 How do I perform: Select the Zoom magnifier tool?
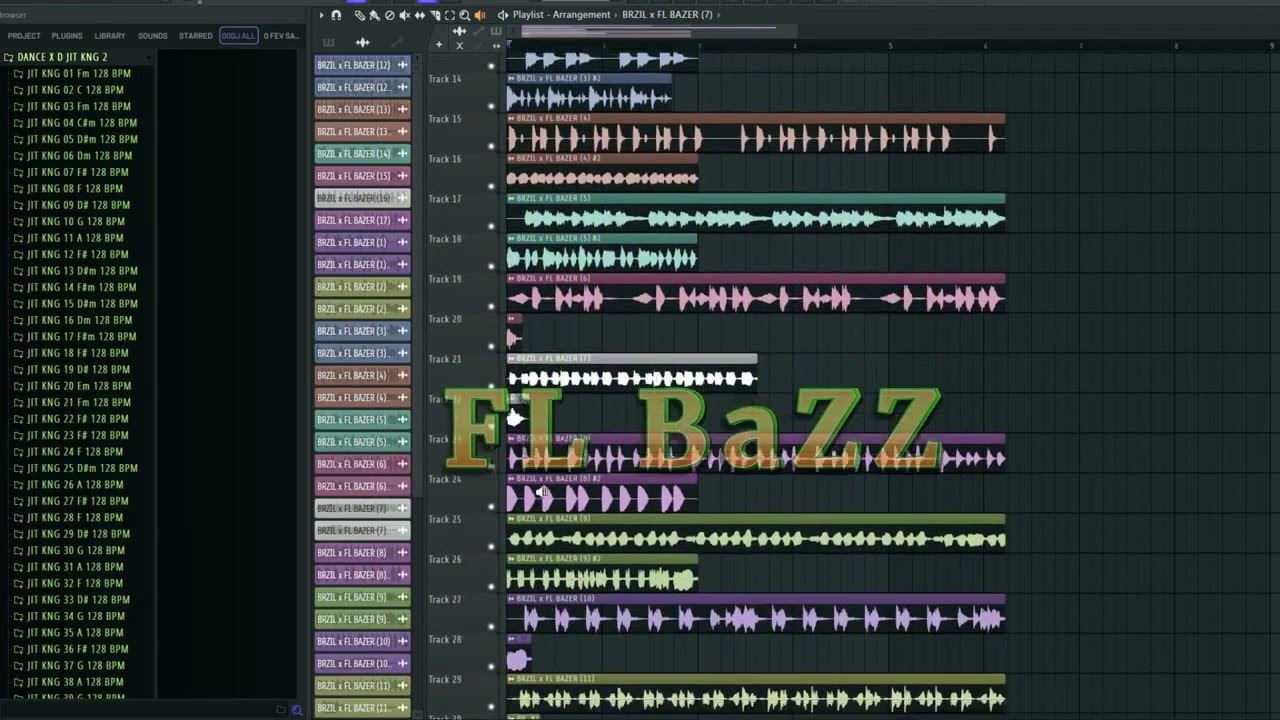[465, 15]
